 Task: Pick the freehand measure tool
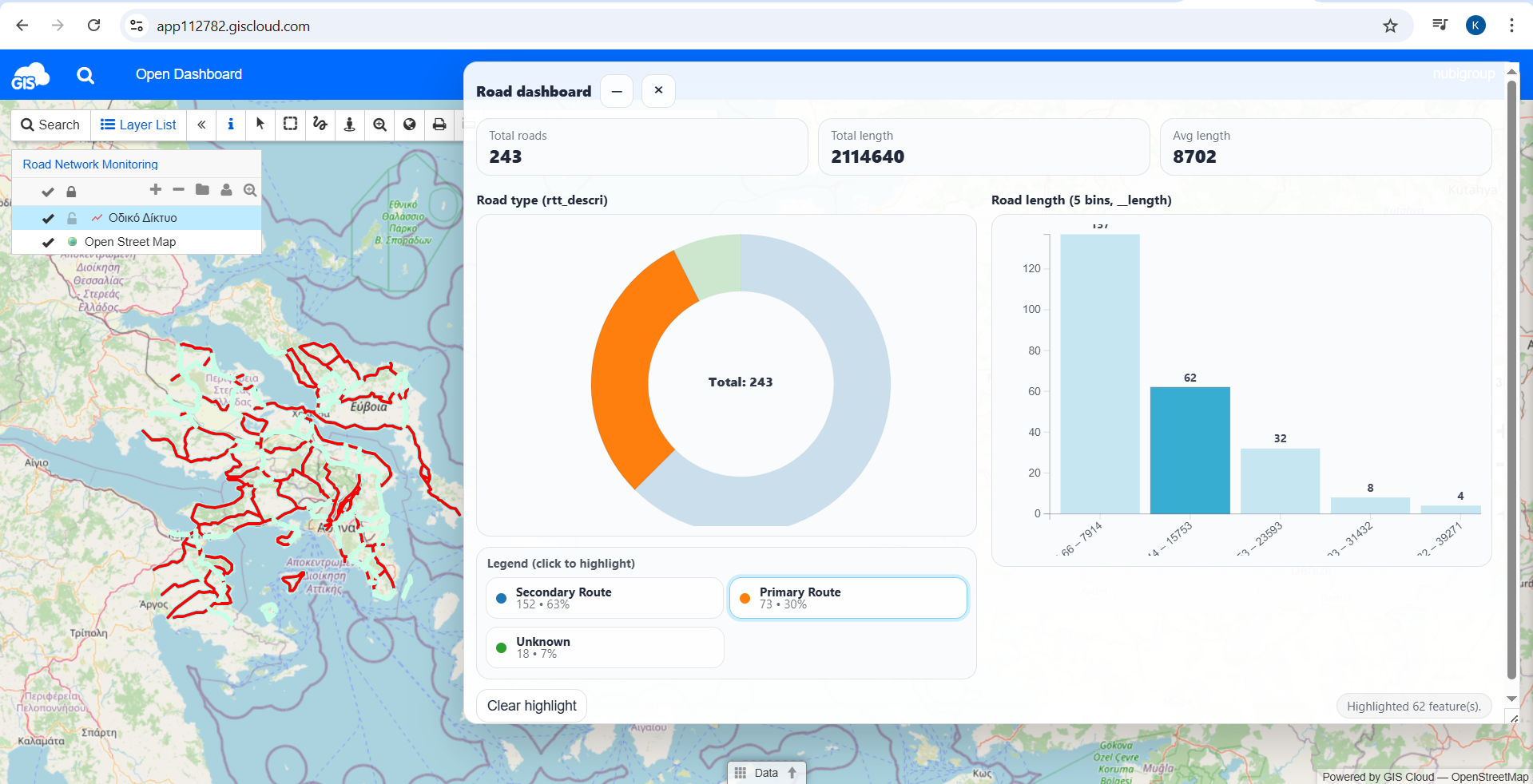pos(320,125)
